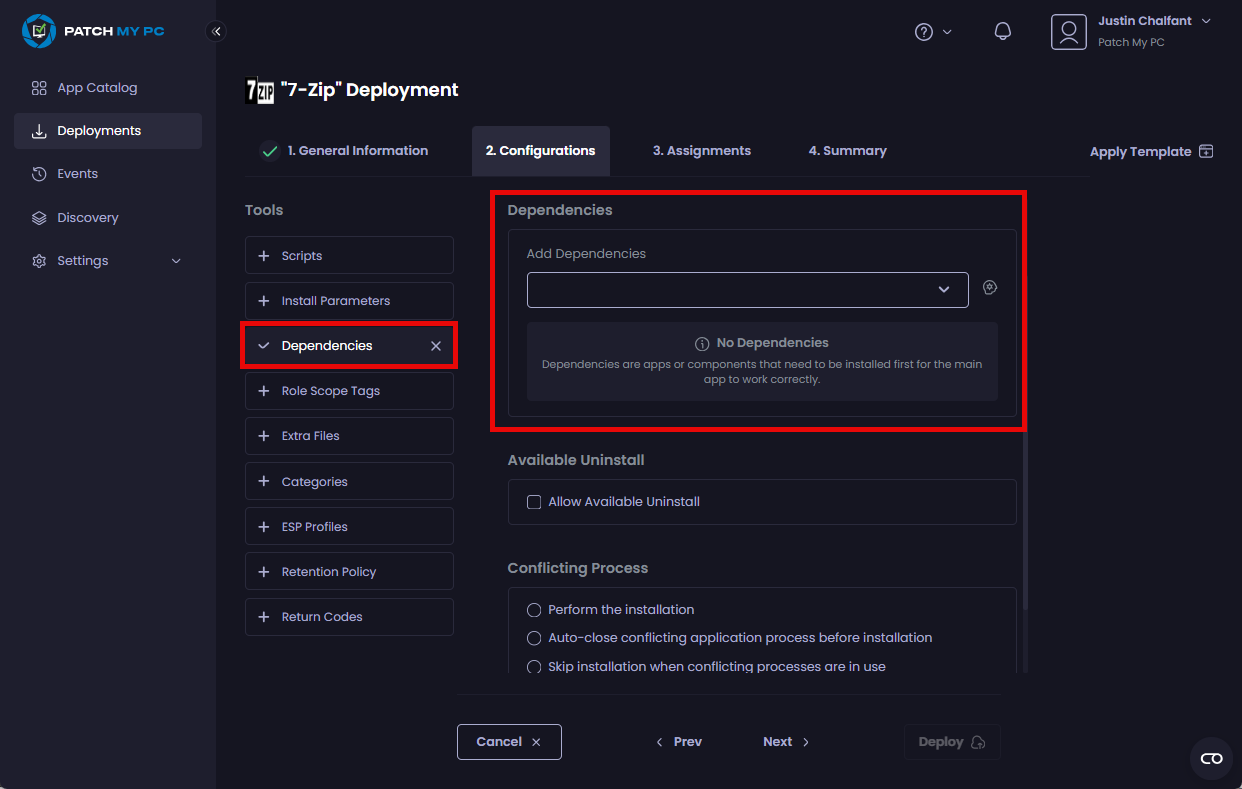Collapse the sidebar with double-chevron icon
The image size is (1242, 789).
(216, 31)
